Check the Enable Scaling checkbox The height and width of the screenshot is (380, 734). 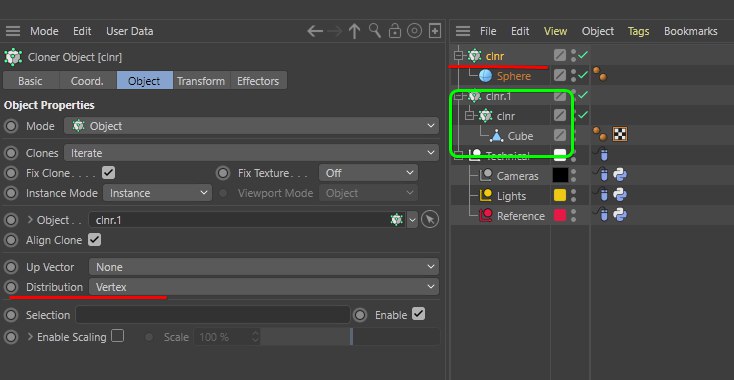[x=117, y=336]
